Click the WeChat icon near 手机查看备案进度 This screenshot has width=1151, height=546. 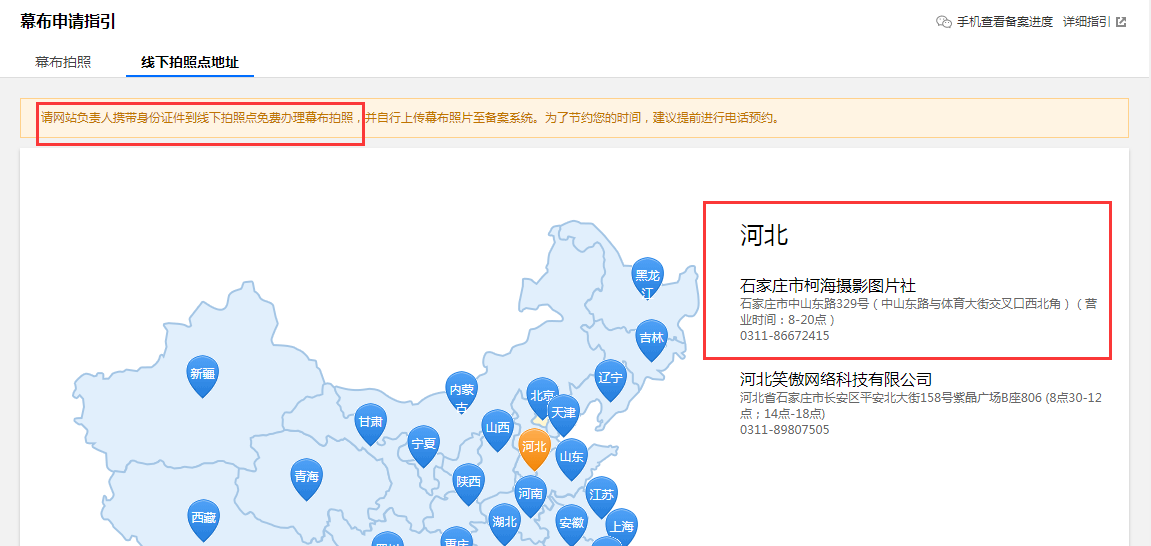pos(944,21)
